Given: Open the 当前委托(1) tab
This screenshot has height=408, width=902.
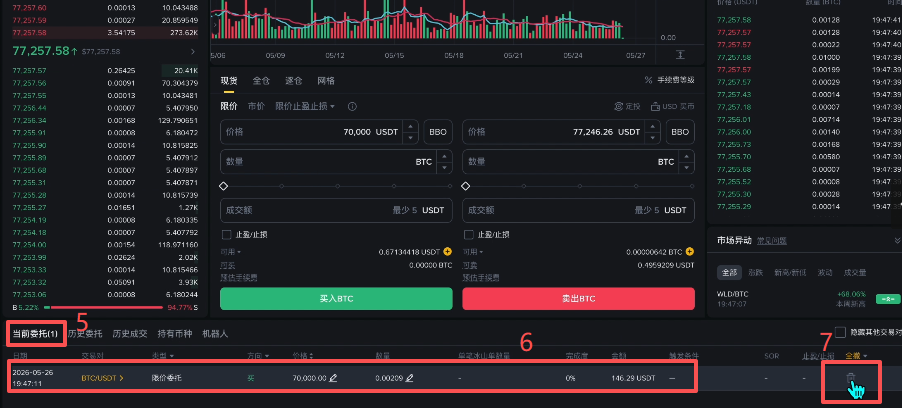Looking at the screenshot, I should tap(35, 334).
